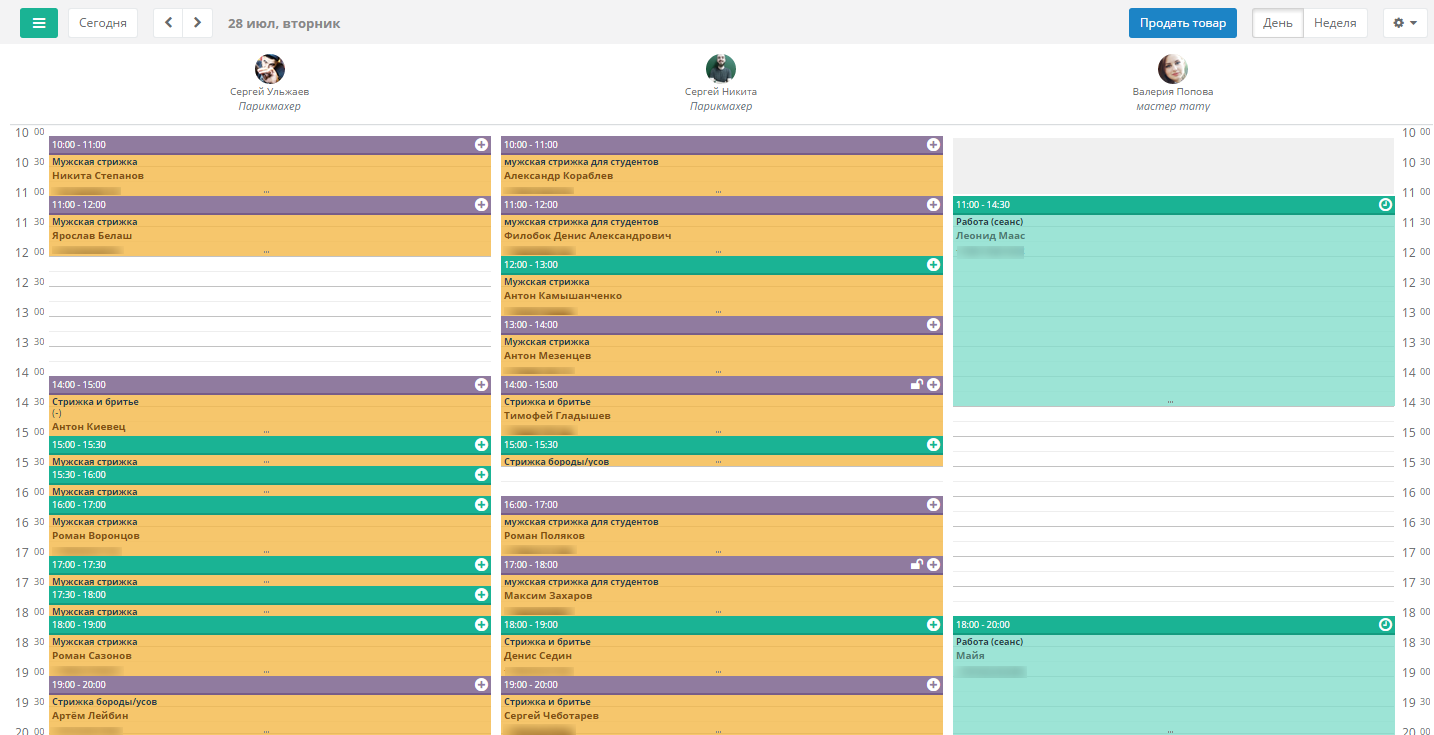Open the gear settings dropdown

point(1405,23)
